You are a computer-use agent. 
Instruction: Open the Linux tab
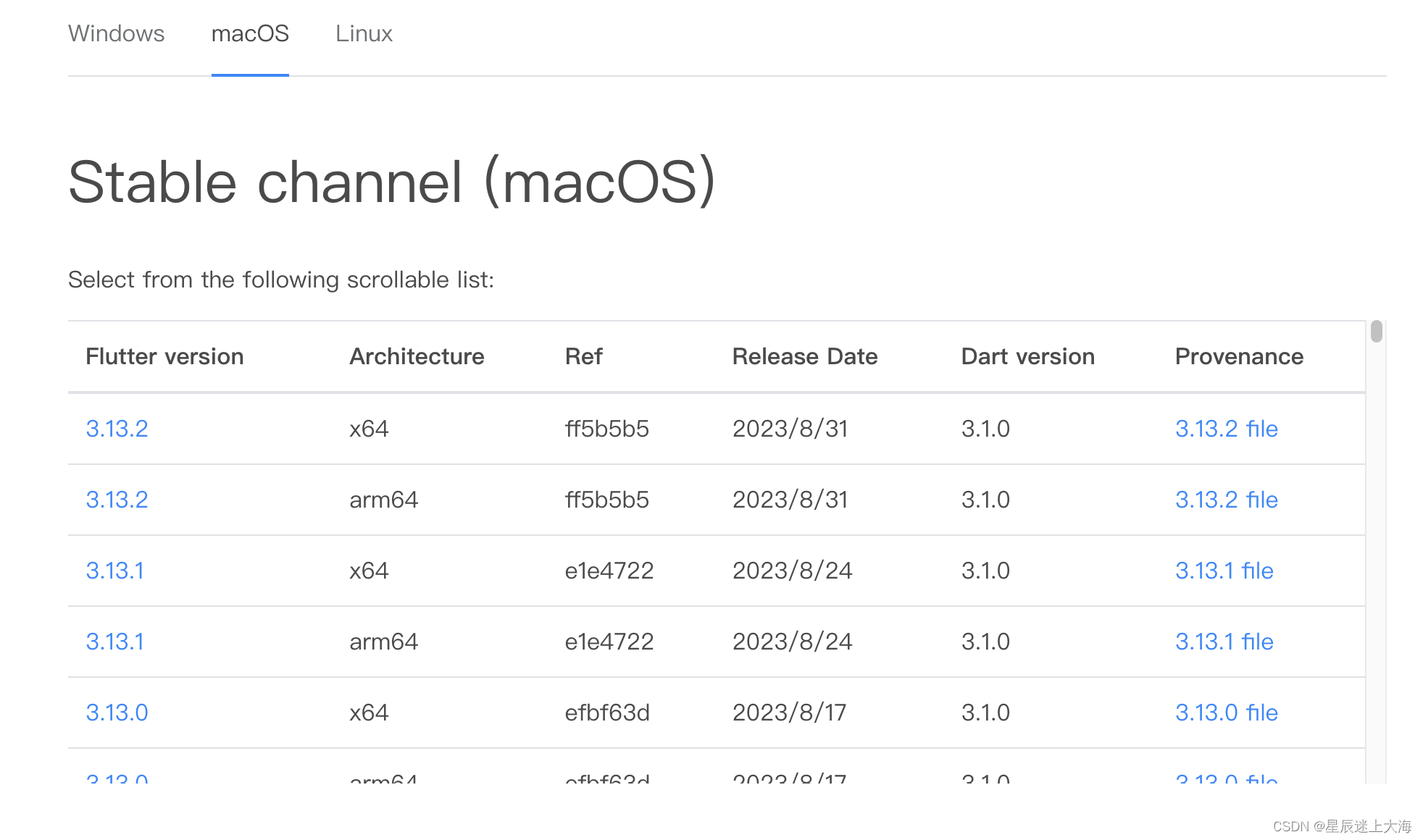tap(364, 33)
